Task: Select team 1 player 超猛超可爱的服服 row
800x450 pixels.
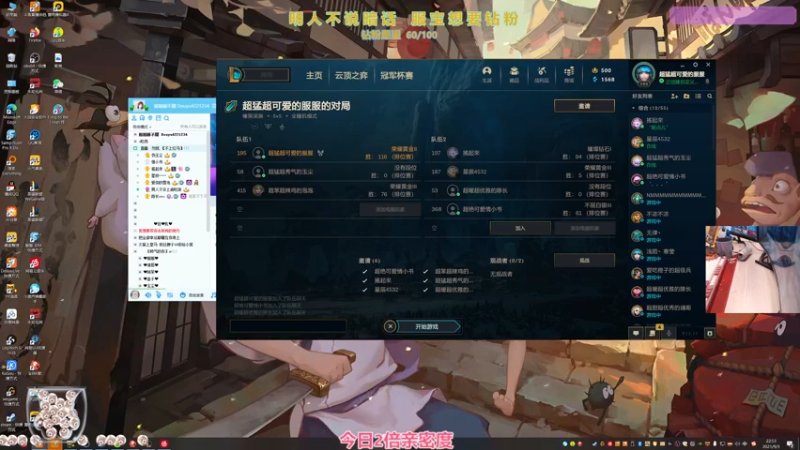Action: tap(327, 153)
